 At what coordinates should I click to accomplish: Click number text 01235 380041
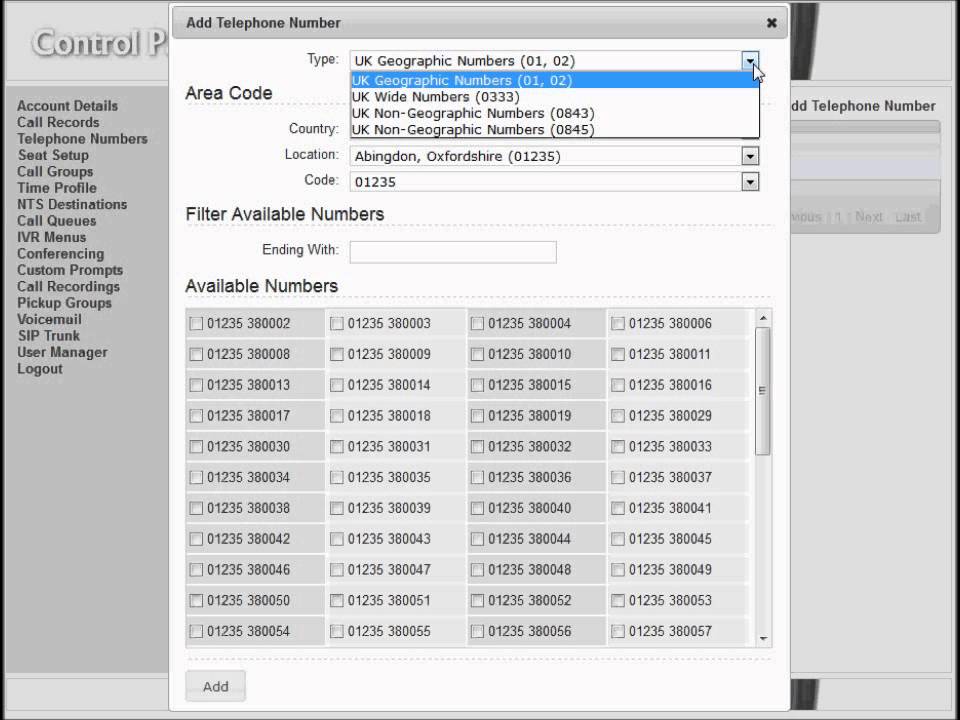click(x=670, y=508)
